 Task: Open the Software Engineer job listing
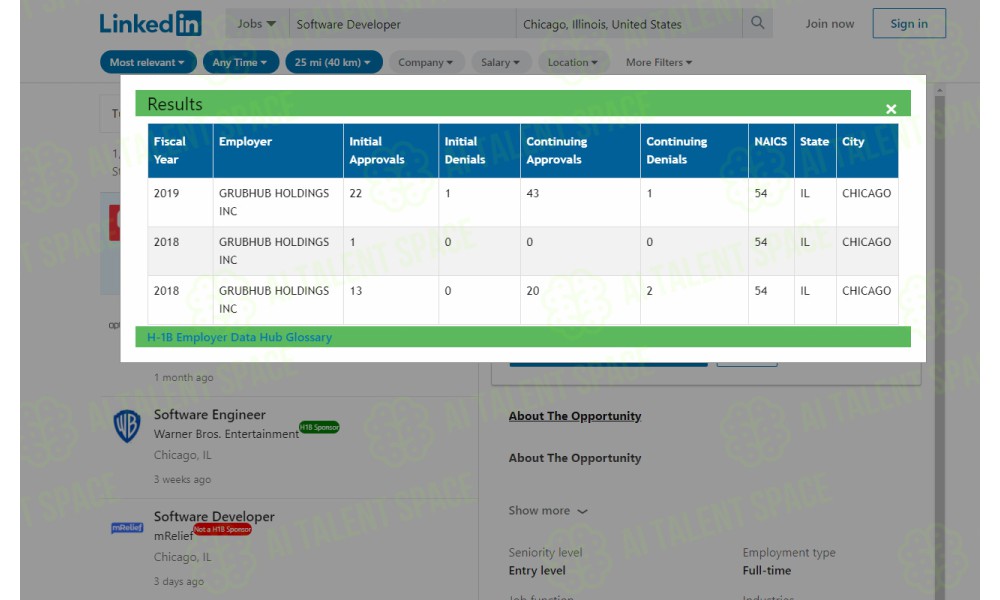point(209,414)
